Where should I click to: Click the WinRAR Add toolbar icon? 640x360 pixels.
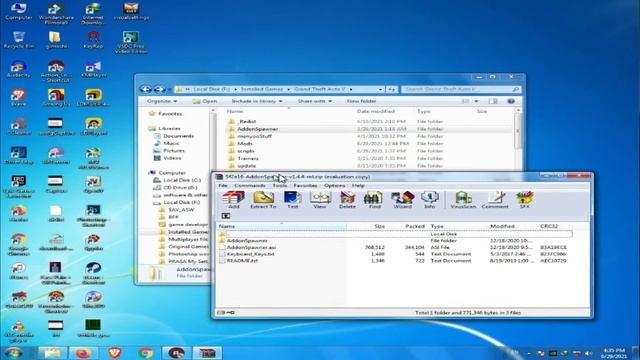[233, 200]
